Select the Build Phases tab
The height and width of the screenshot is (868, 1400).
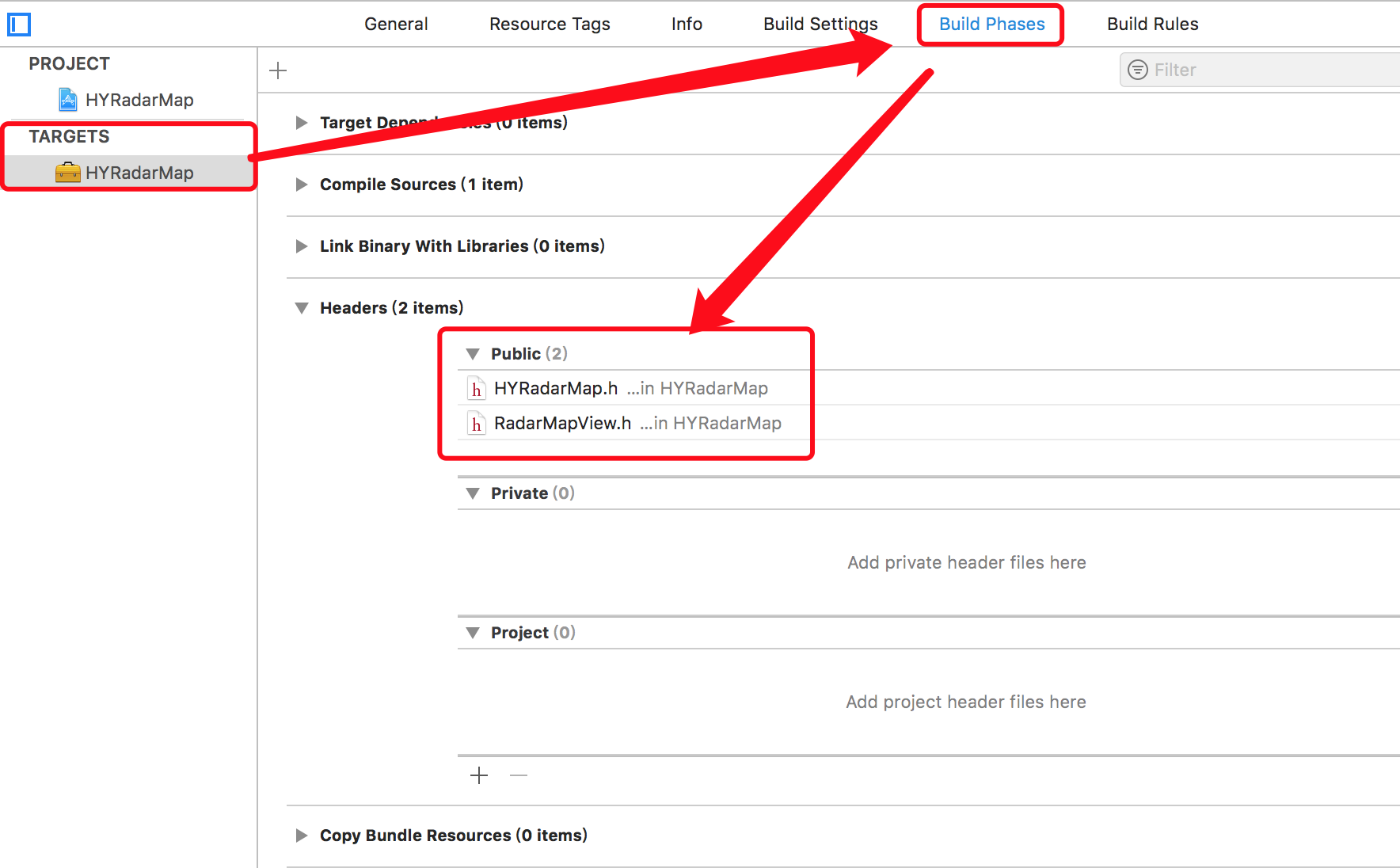pos(991,25)
